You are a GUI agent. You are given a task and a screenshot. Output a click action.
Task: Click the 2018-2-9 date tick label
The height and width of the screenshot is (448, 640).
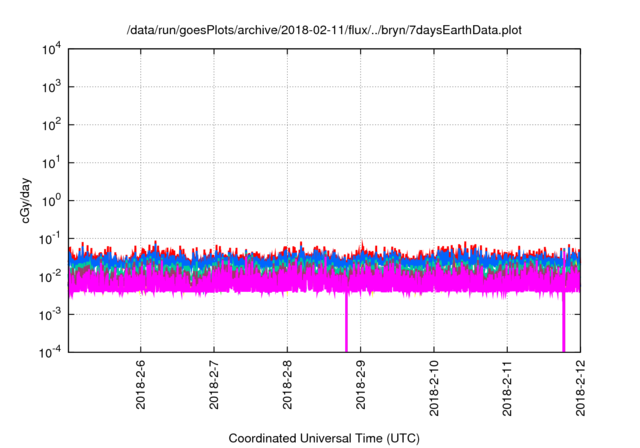360,384
